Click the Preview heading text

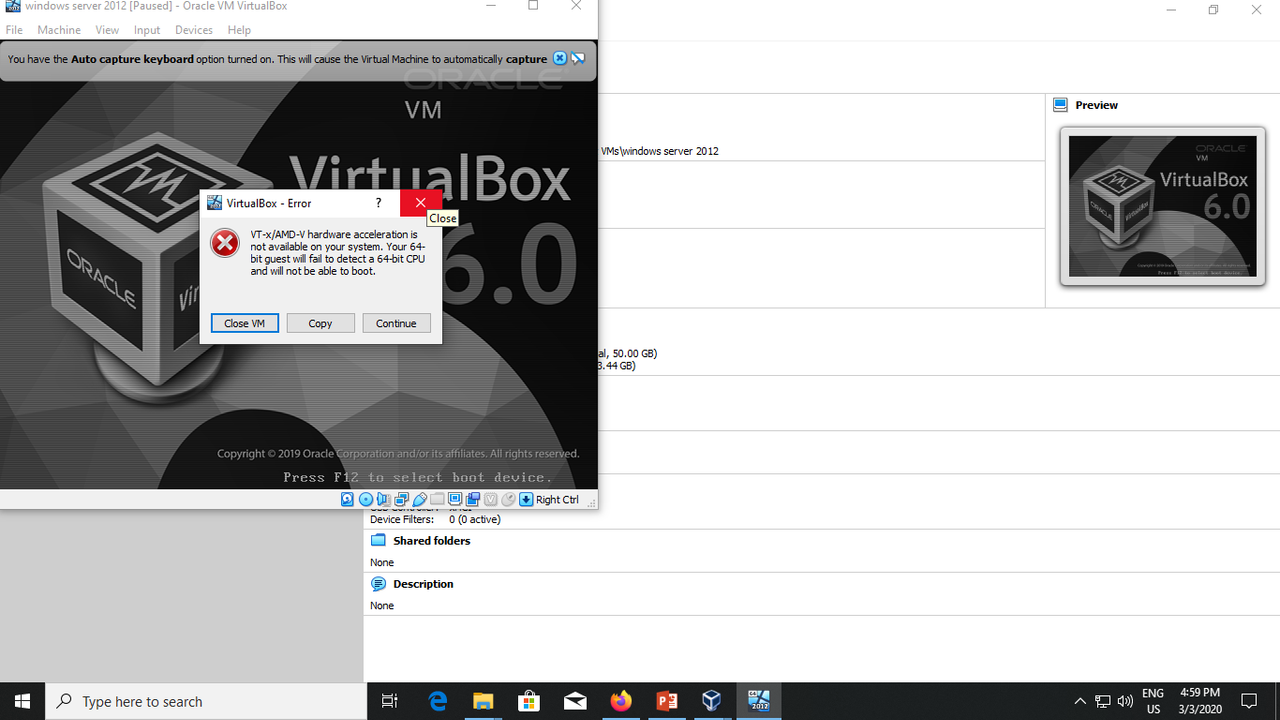[x=1097, y=105]
